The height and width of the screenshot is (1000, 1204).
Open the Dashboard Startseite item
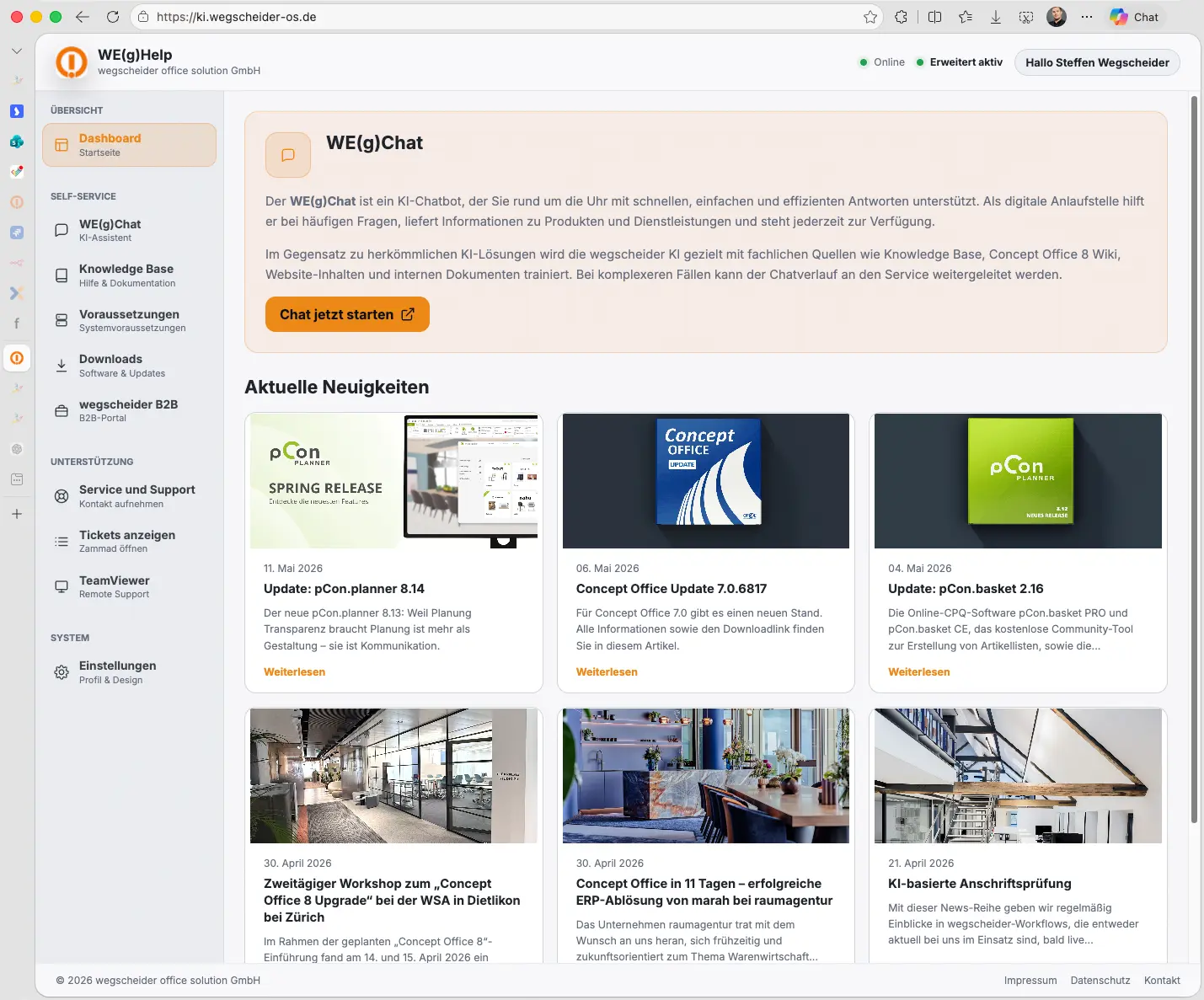(129, 145)
